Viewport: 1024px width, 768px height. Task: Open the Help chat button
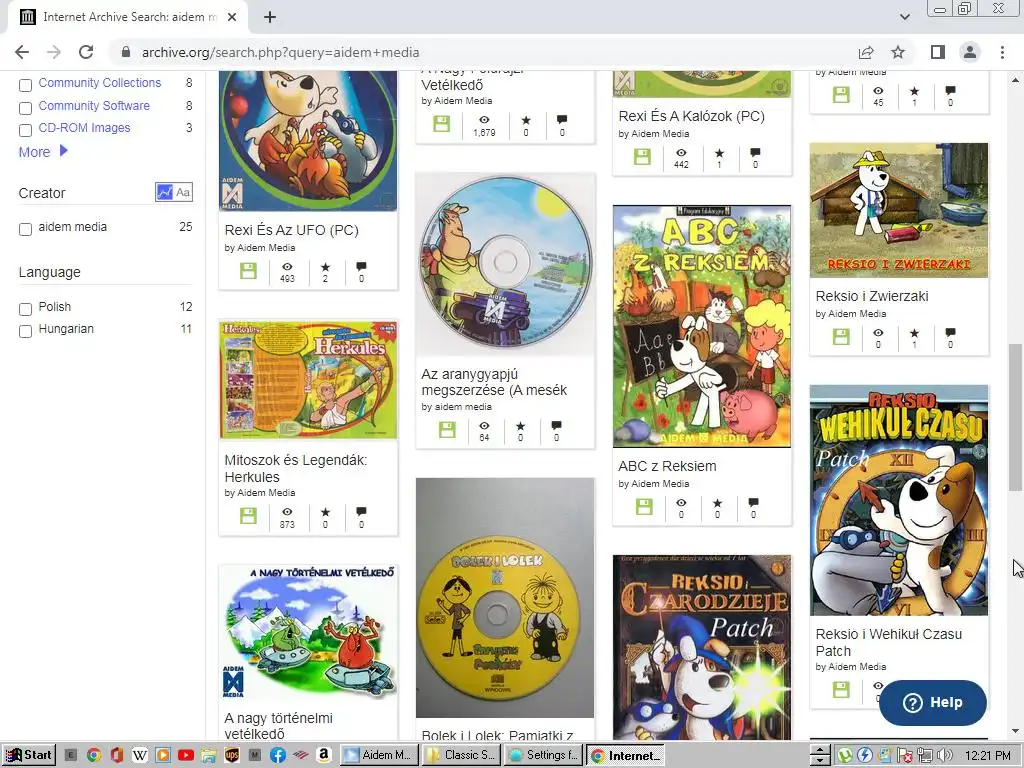[x=933, y=703]
